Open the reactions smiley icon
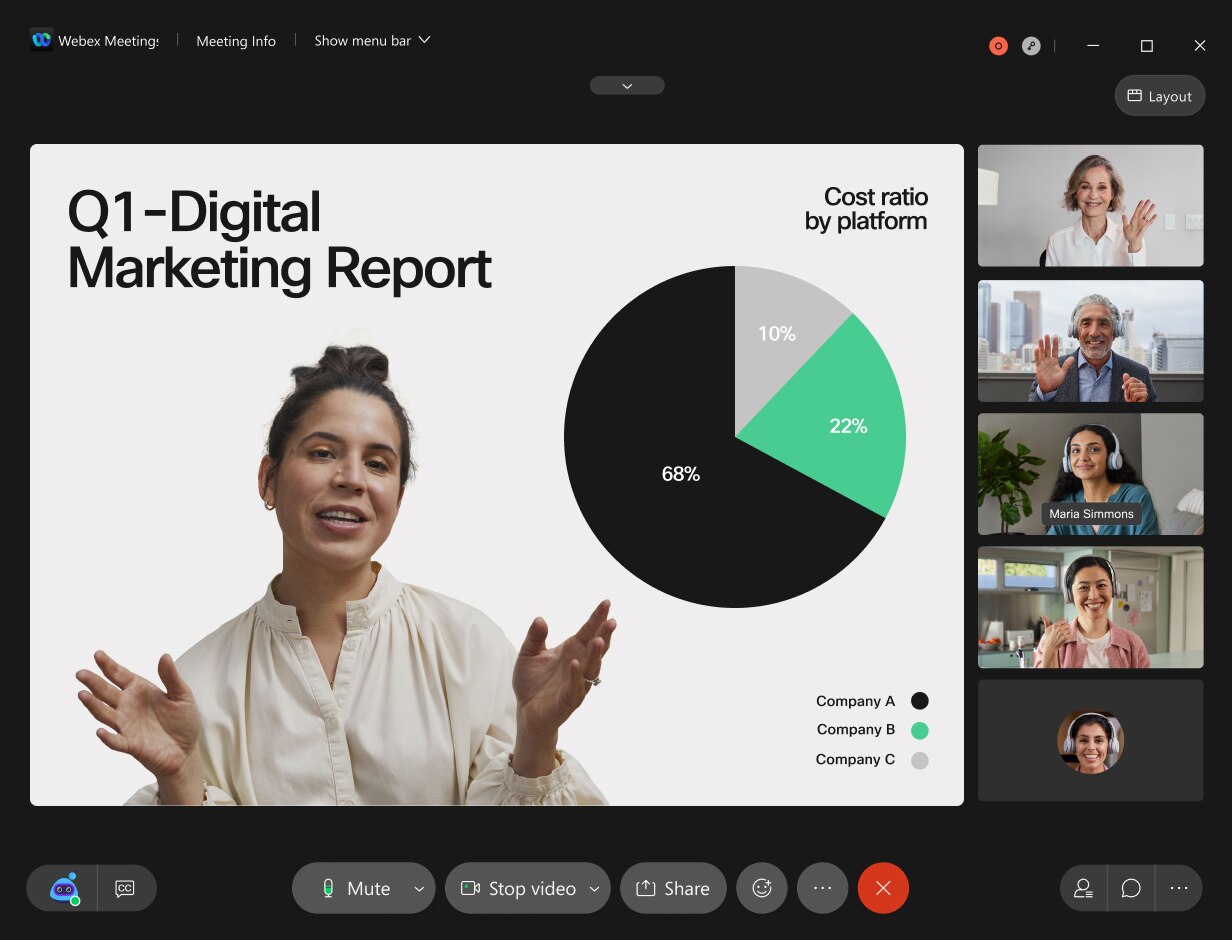 762,888
